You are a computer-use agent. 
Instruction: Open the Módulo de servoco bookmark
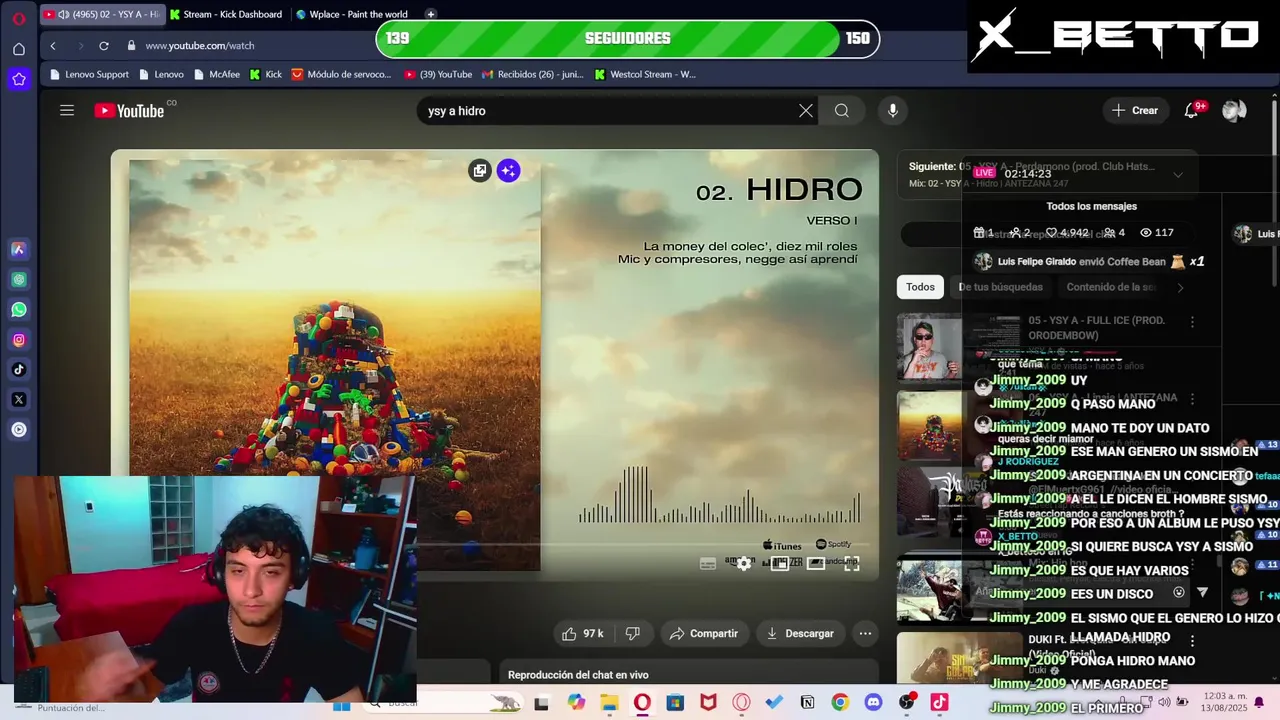(341, 74)
